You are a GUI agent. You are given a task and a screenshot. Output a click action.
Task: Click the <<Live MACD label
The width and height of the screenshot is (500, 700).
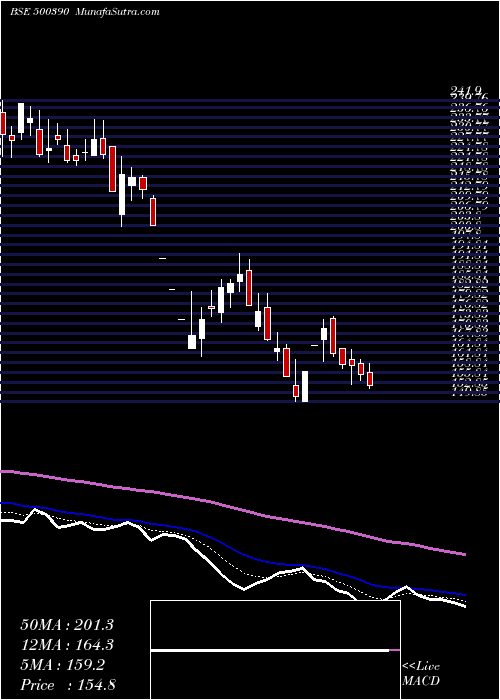point(421,674)
